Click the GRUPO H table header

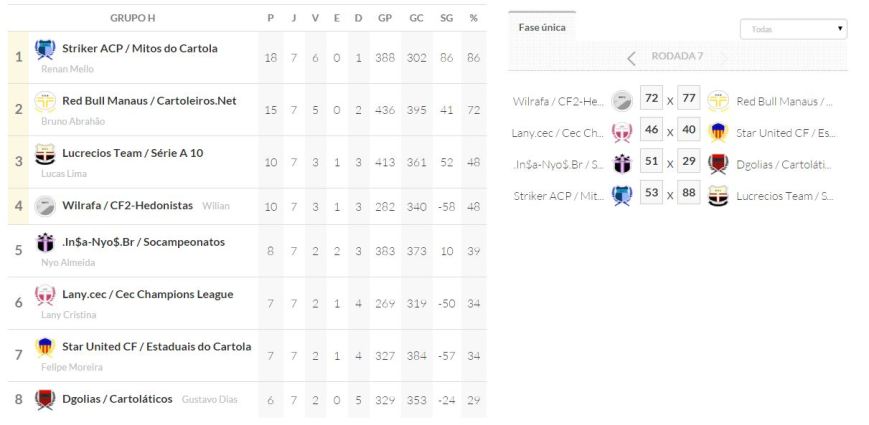pos(132,18)
